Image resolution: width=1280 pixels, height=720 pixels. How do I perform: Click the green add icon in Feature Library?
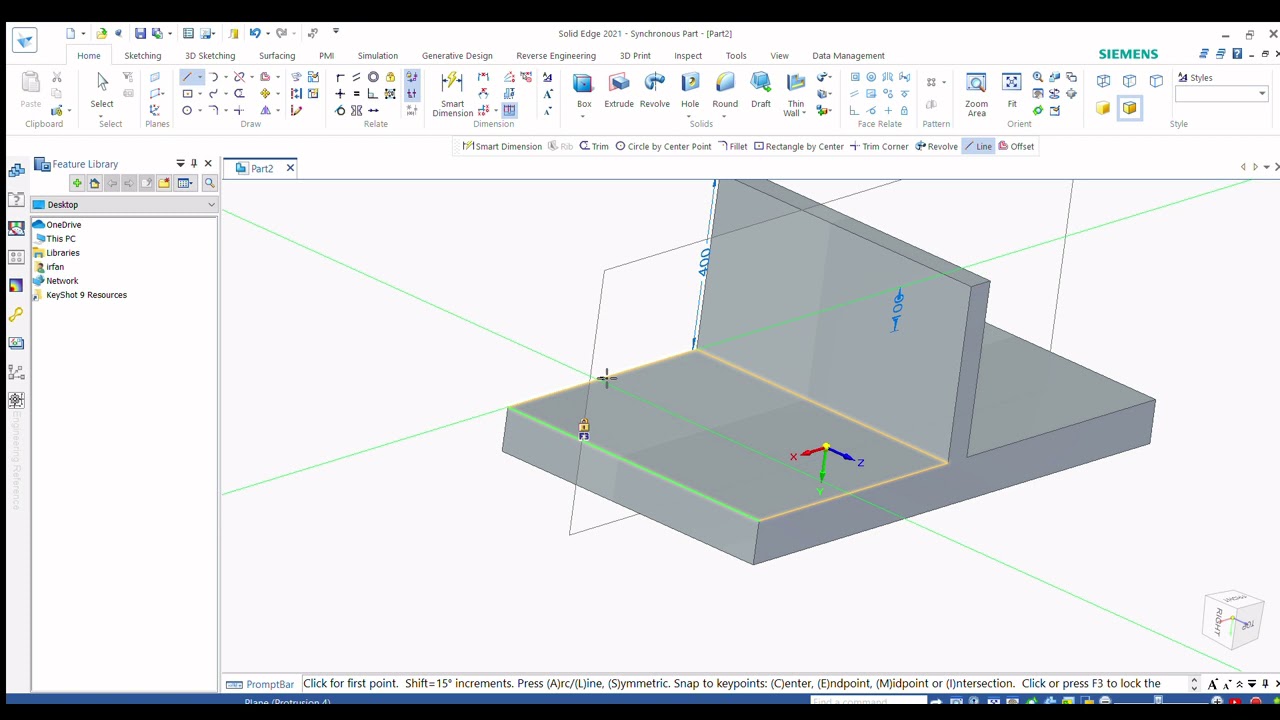tap(77, 183)
